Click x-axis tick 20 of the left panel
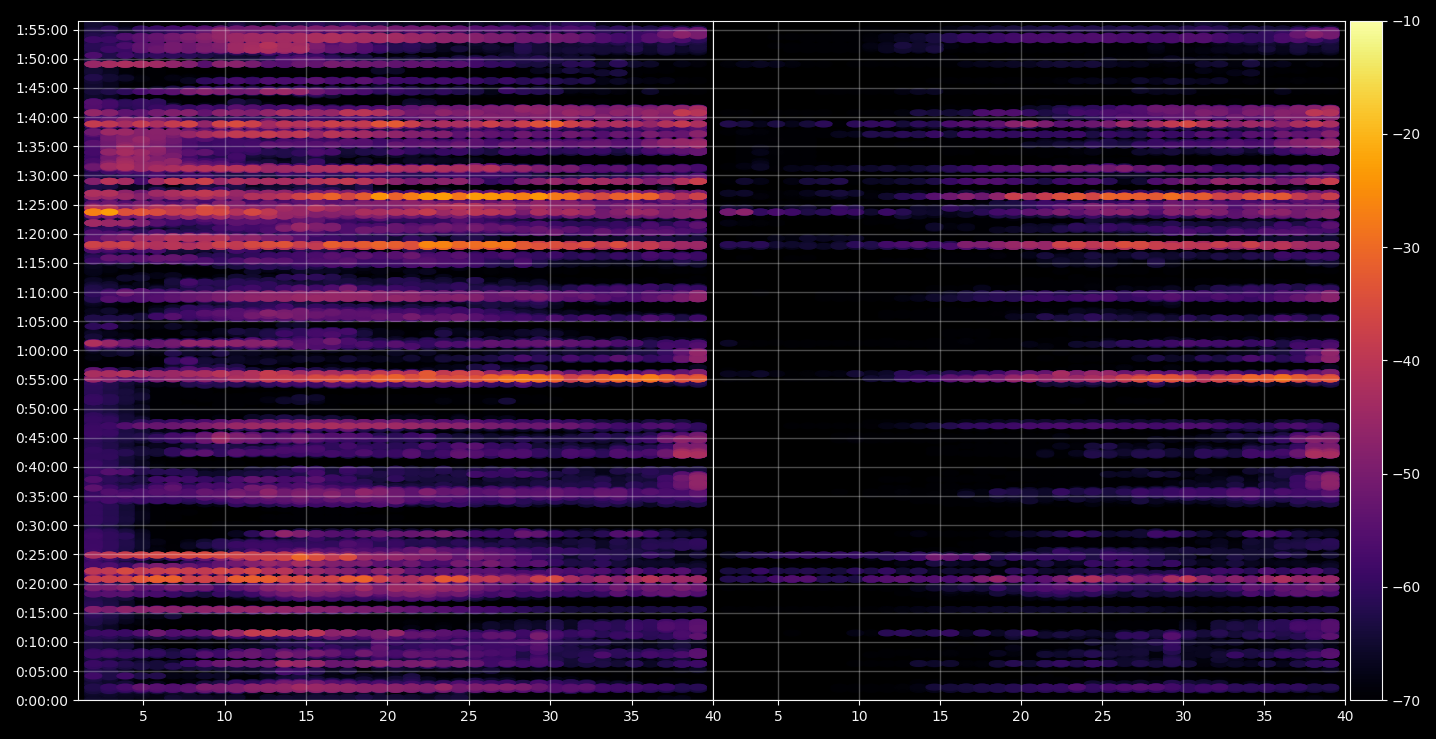1436x739 pixels. pyautogui.click(x=387, y=716)
